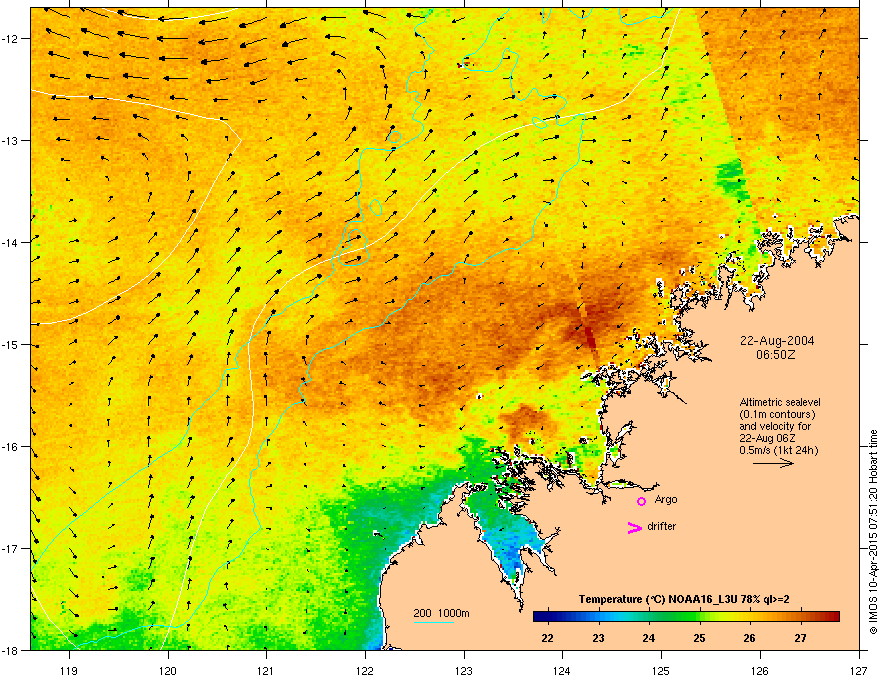880x680 pixels.
Task: Click the longitude axis label 125
Action: click(661, 670)
